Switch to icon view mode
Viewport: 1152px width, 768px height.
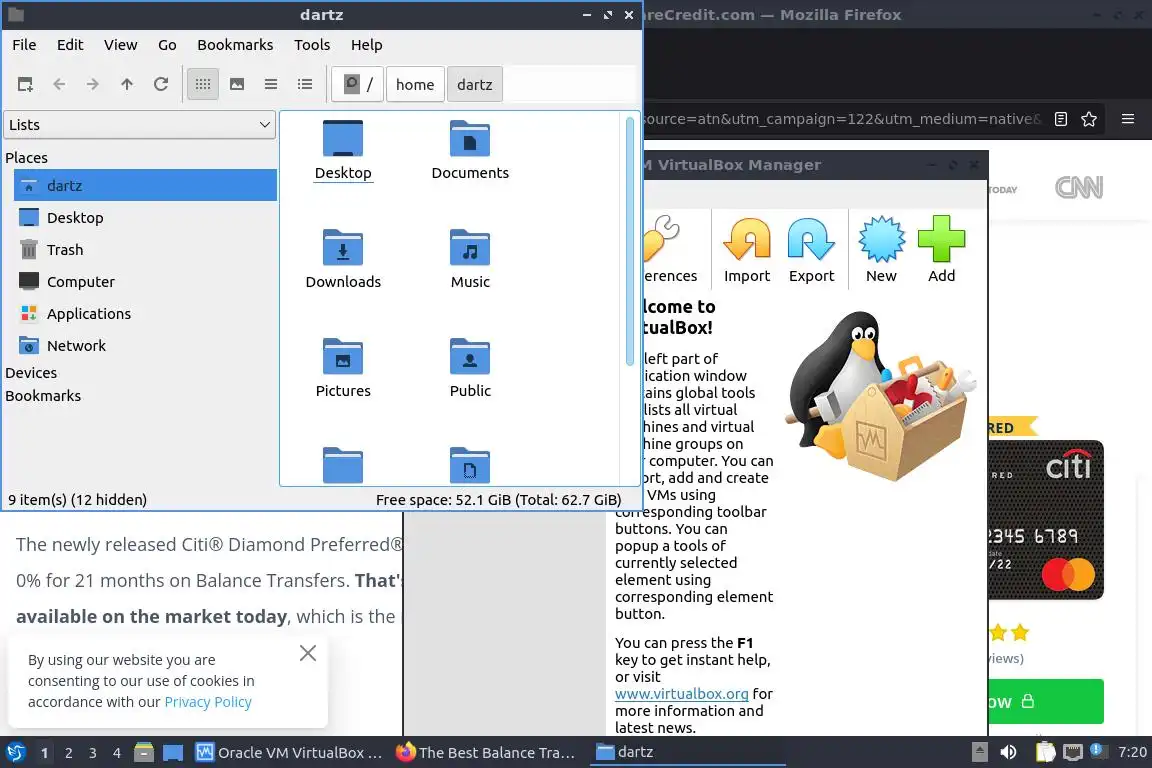(203, 85)
